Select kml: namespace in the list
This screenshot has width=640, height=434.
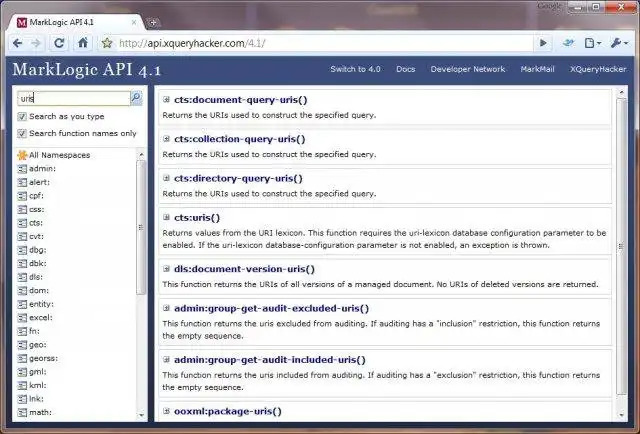click(x=38, y=385)
